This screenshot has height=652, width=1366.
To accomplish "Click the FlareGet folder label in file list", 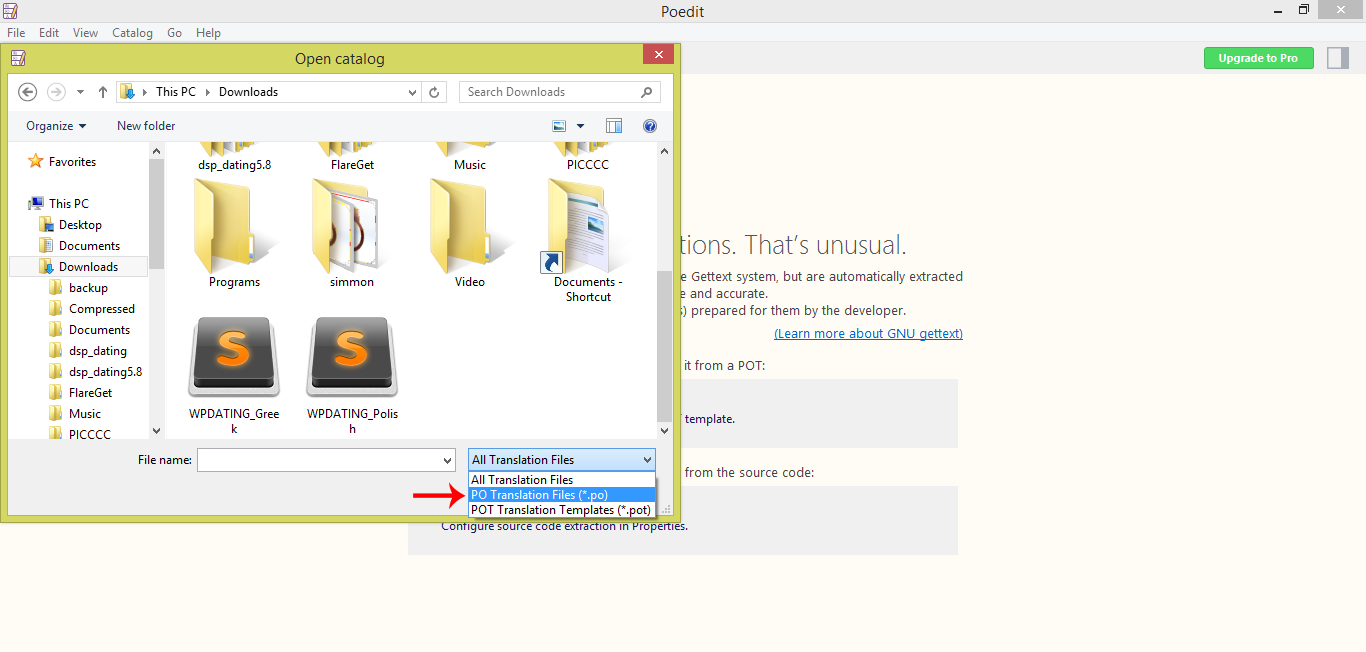I will click(352, 165).
